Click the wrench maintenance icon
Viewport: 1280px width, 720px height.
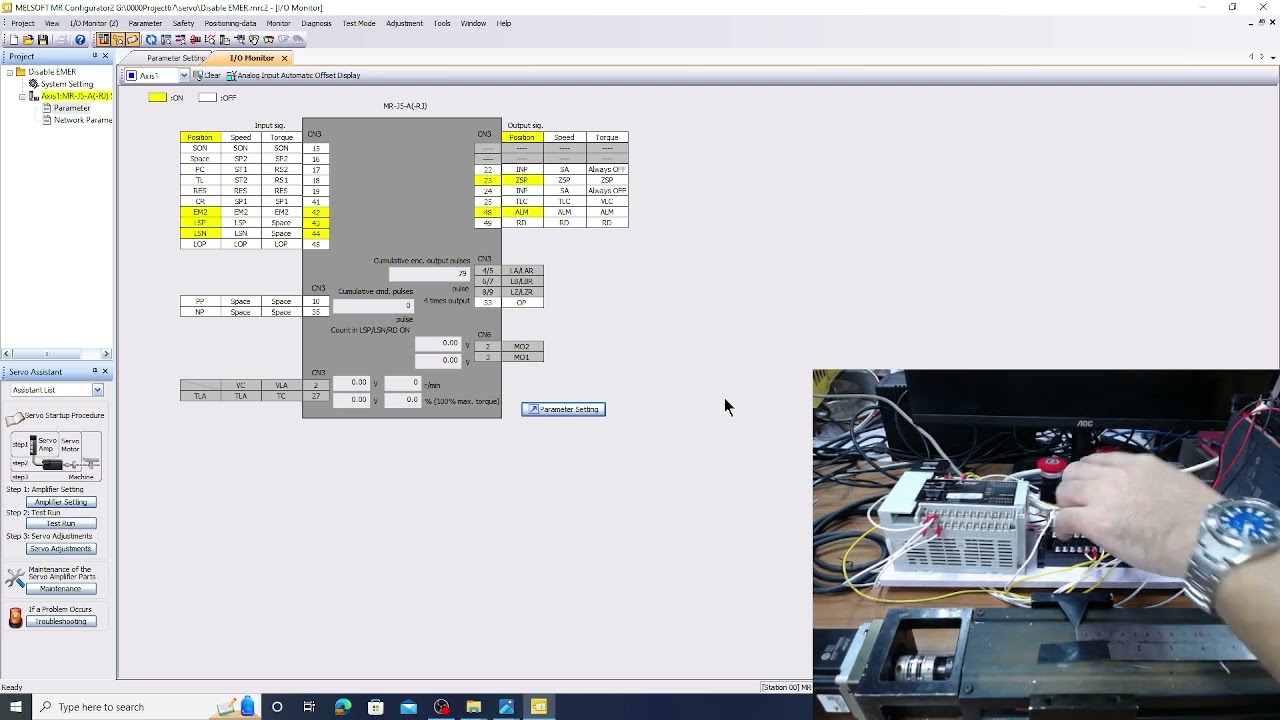[15, 578]
